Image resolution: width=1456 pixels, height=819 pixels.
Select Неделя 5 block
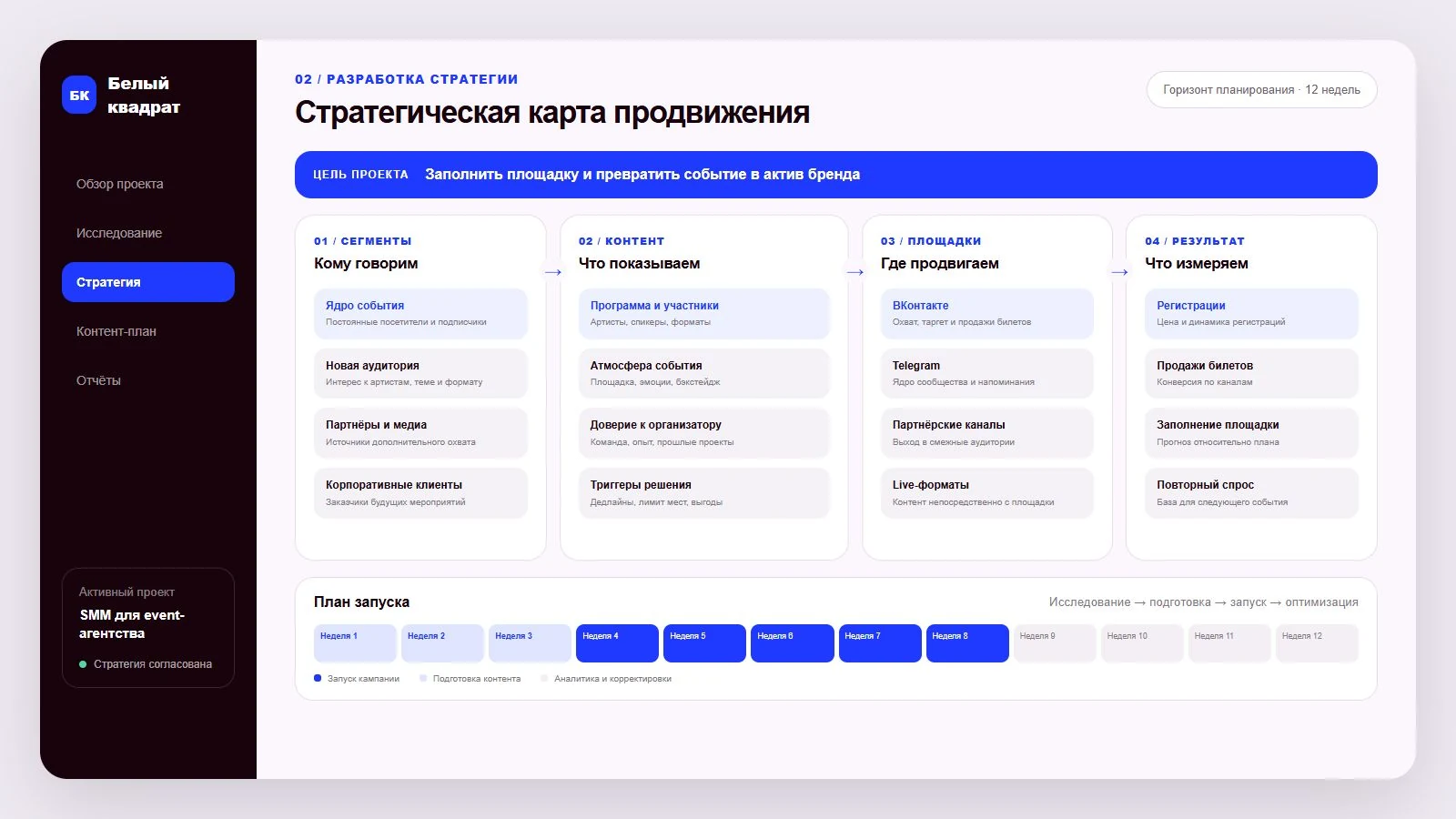[x=704, y=643]
